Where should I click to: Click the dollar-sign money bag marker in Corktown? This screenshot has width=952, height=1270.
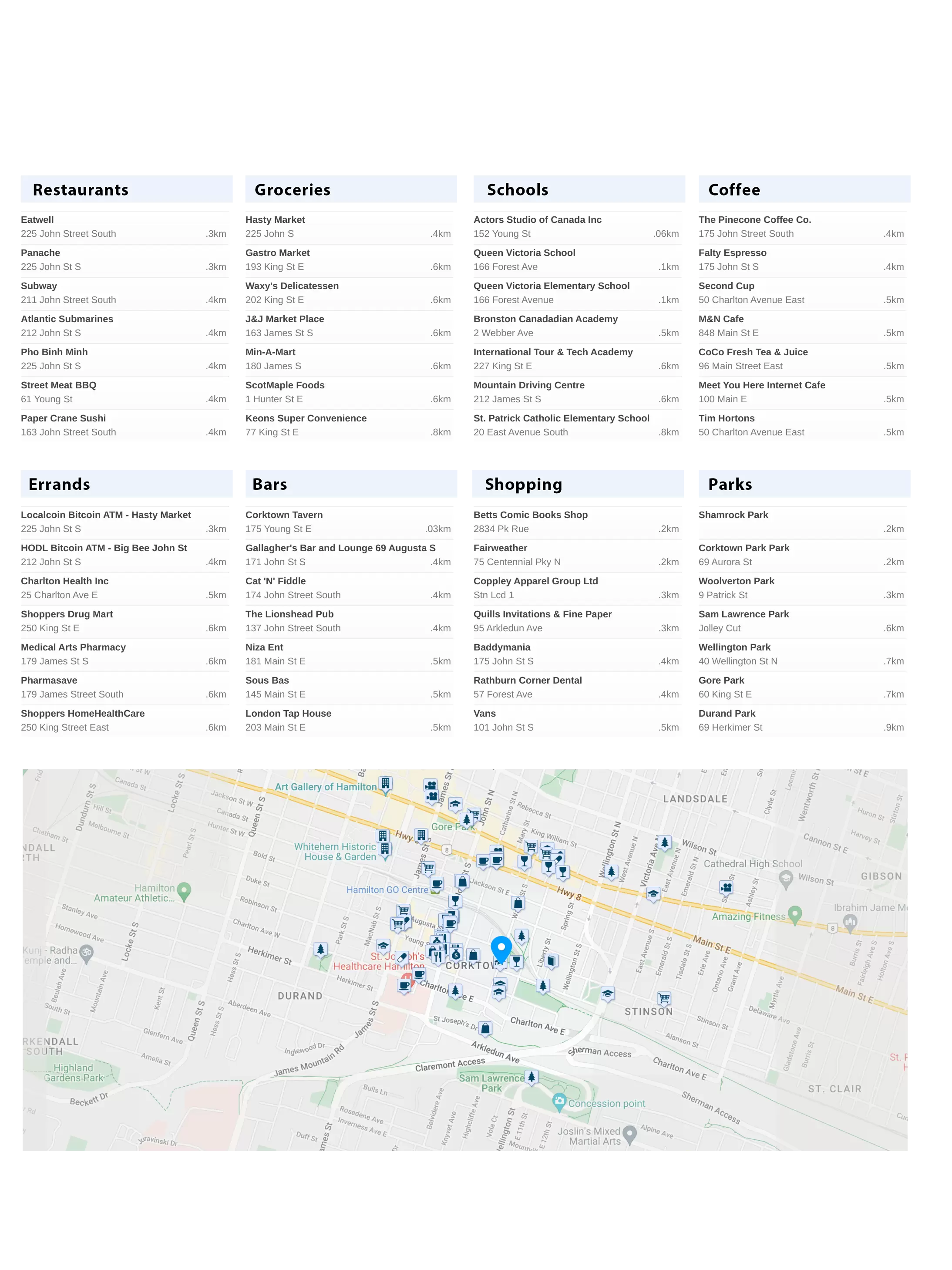click(x=456, y=954)
